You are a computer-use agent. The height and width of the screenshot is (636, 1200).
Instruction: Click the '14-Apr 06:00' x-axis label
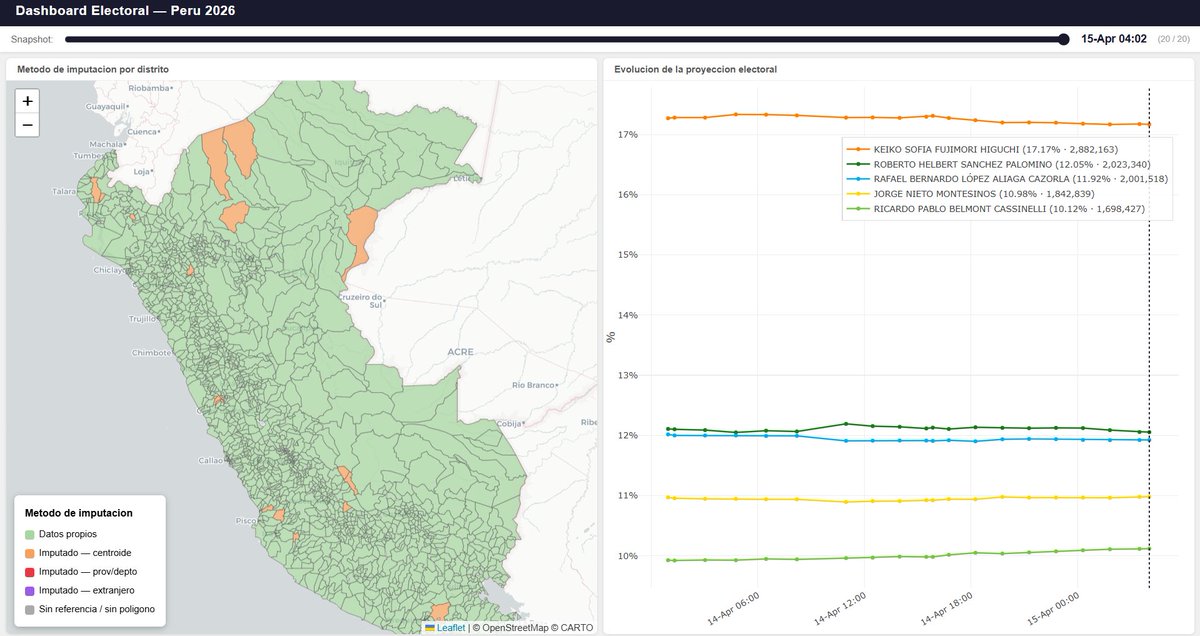tap(734, 608)
